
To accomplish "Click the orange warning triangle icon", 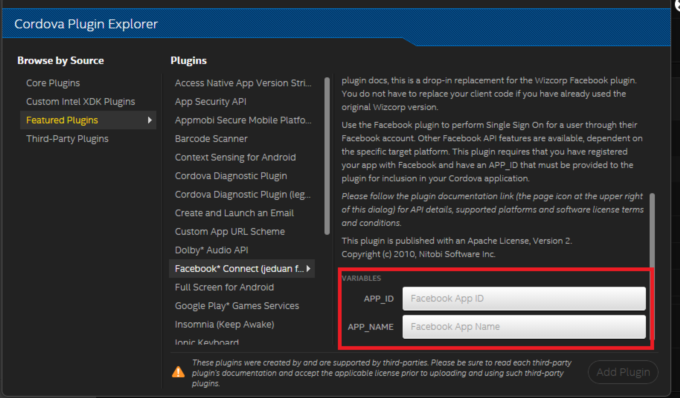I will pos(178,372).
